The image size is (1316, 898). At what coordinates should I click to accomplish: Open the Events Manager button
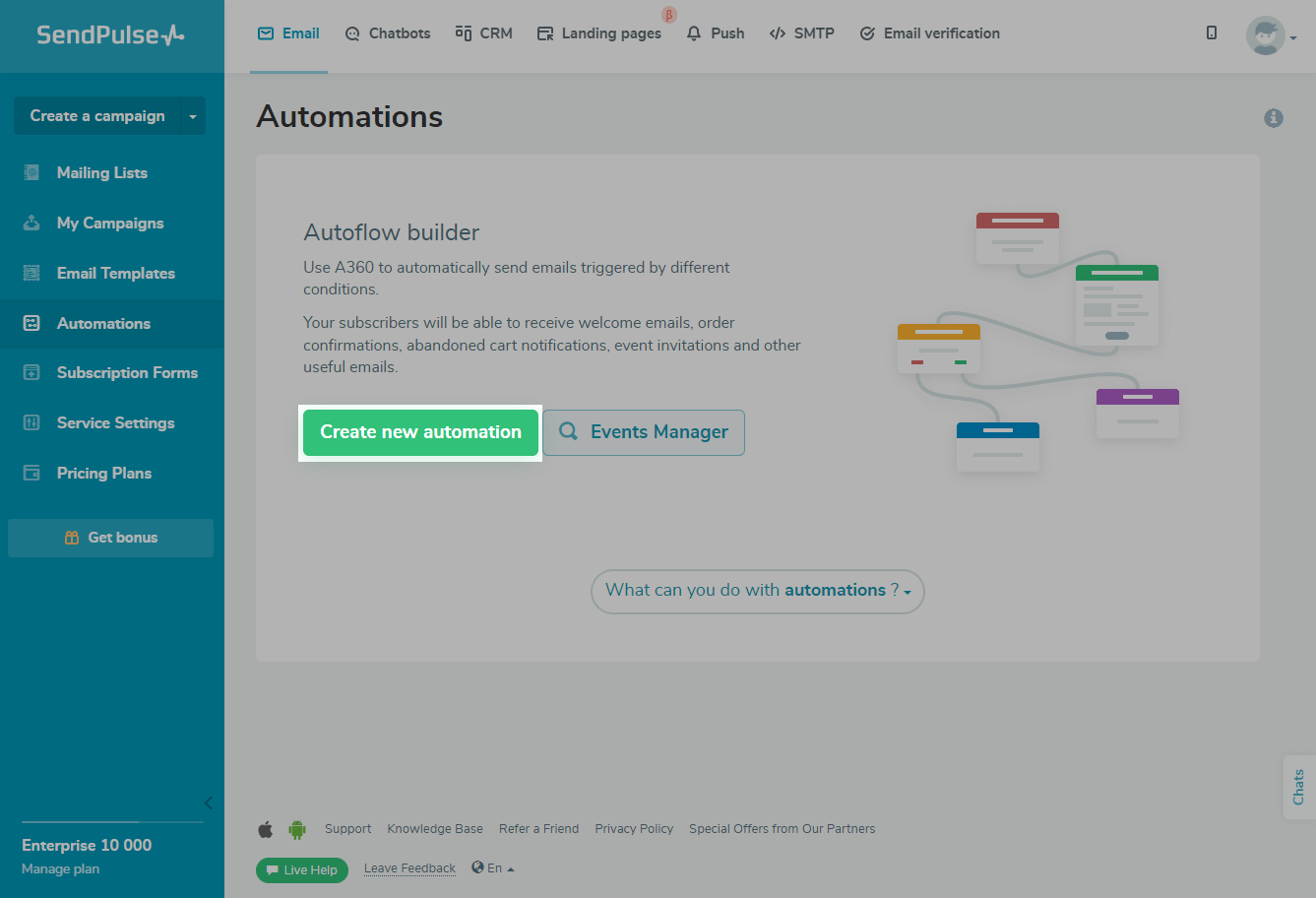tap(644, 432)
